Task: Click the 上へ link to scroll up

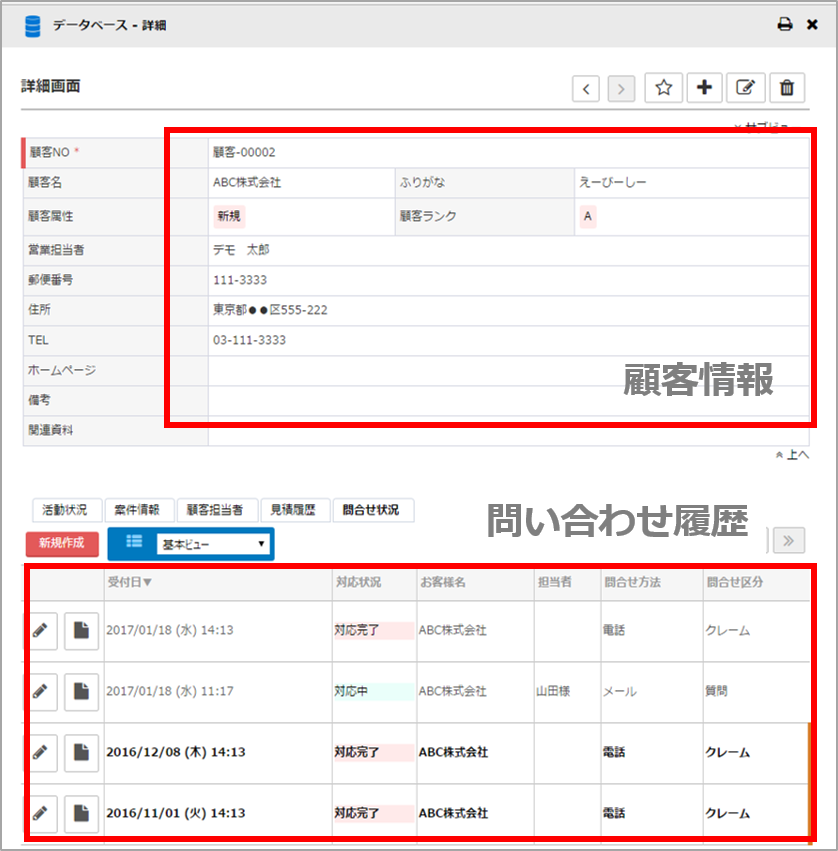Action: 792,455
